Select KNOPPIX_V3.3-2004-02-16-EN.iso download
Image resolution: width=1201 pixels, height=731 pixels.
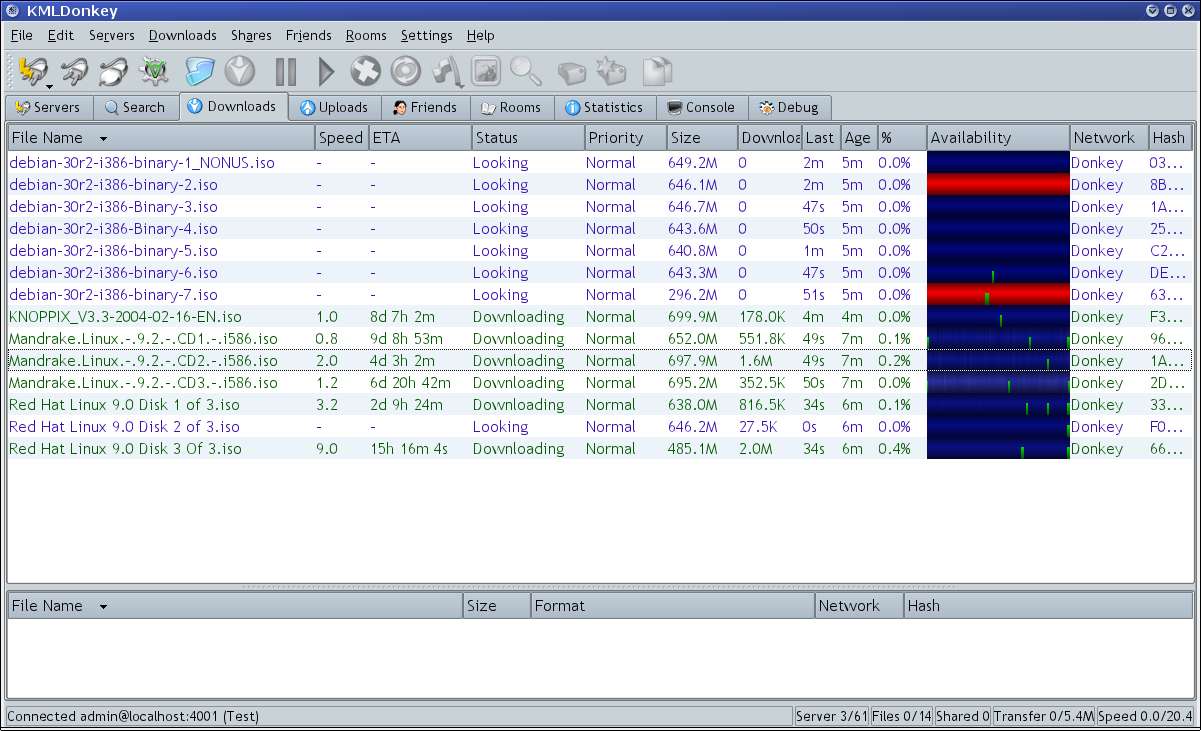coord(600,316)
